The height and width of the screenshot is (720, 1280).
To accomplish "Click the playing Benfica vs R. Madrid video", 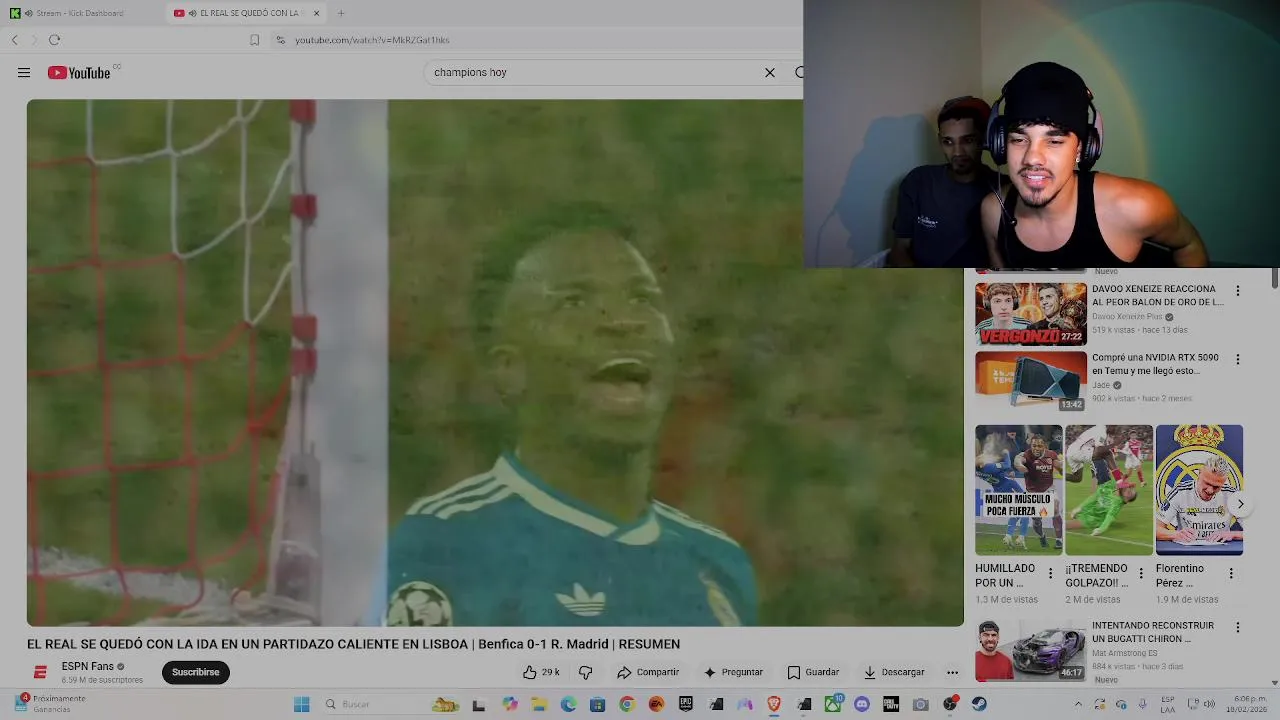I will coord(495,362).
